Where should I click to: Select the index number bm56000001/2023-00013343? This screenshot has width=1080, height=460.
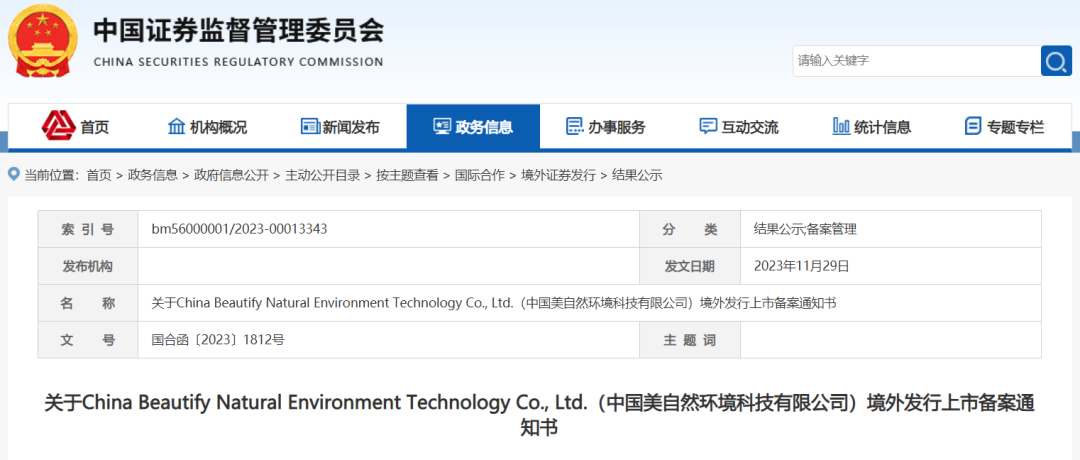coord(239,229)
